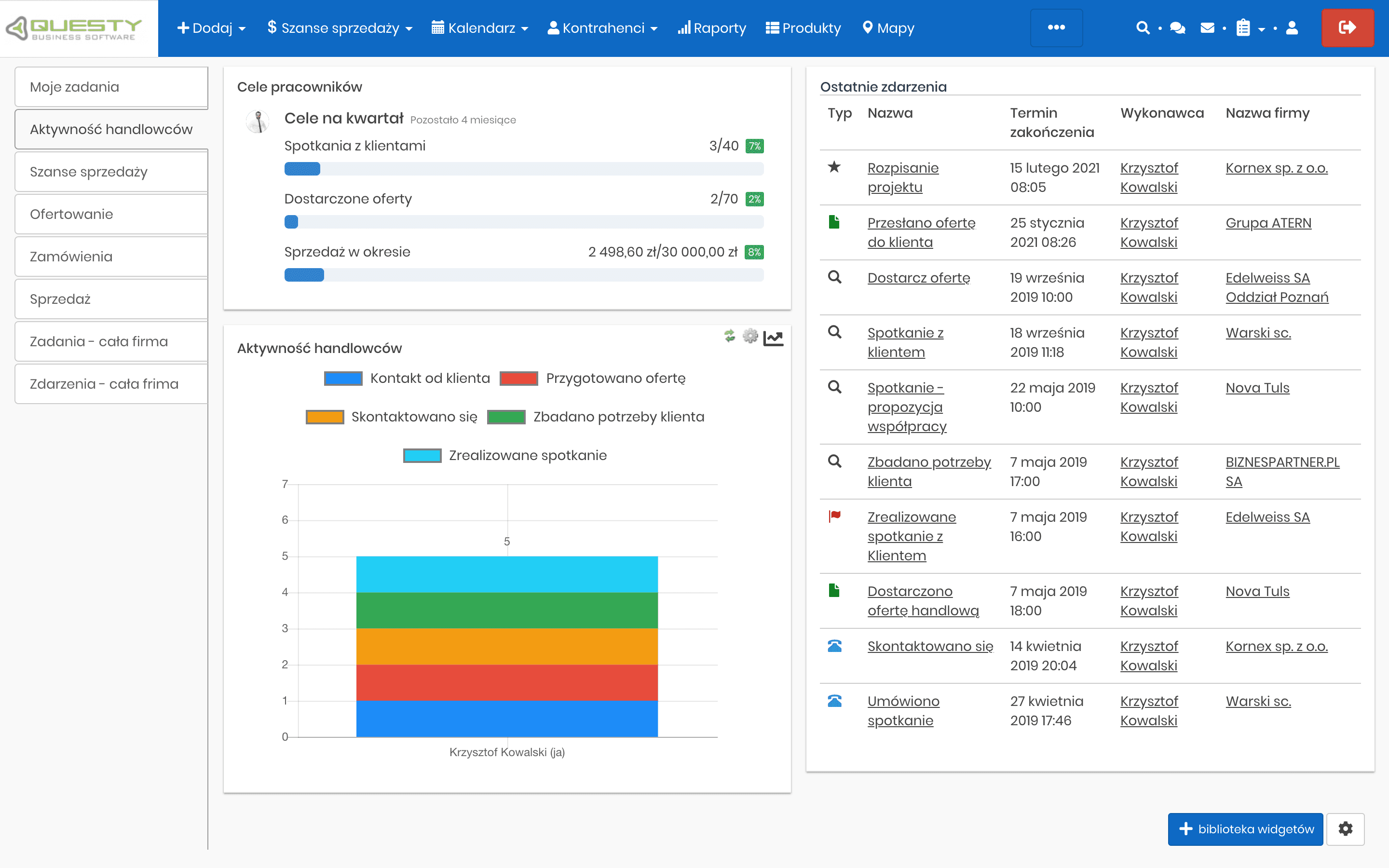Click the 7% badge for Spotkania z klientami
Image resolution: width=1389 pixels, height=868 pixels.
coord(754,146)
